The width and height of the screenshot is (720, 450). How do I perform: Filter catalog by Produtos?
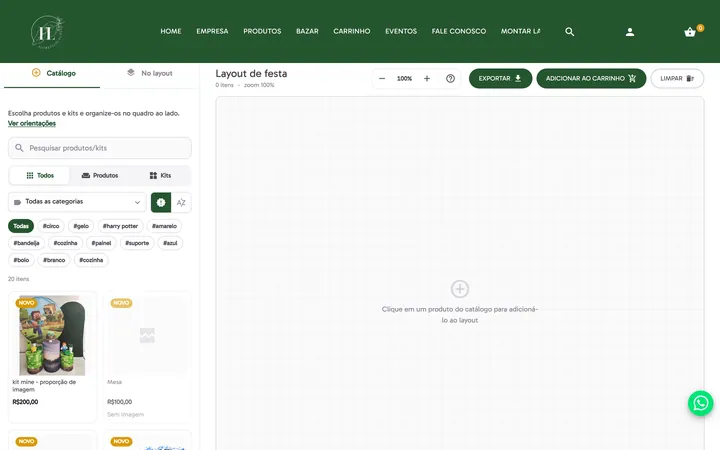click(100, 175)
